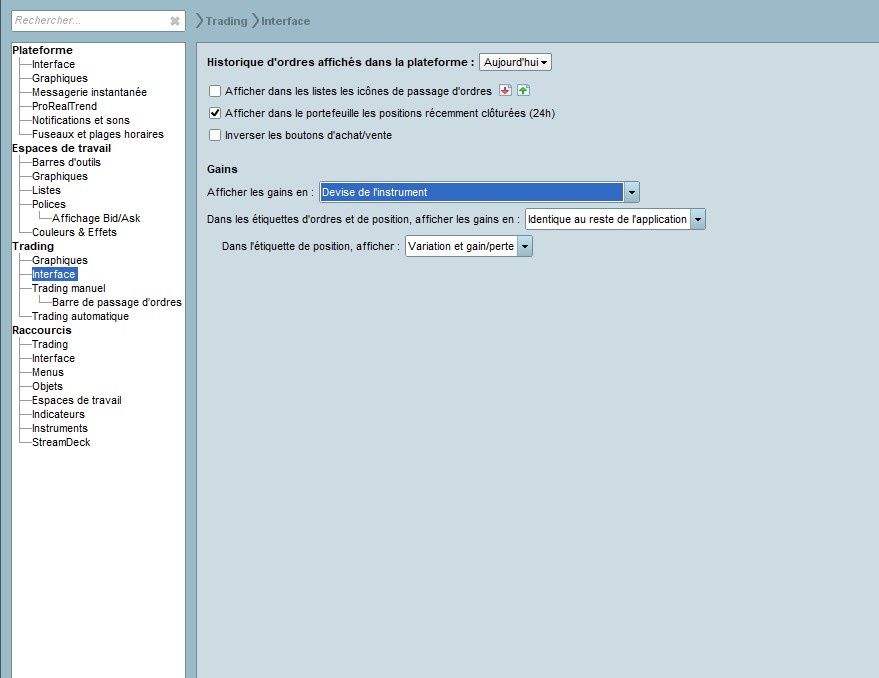Open Menus shortcuts
Image resolution: width=879 pixels, height=678 pixels.
[48, 372]
